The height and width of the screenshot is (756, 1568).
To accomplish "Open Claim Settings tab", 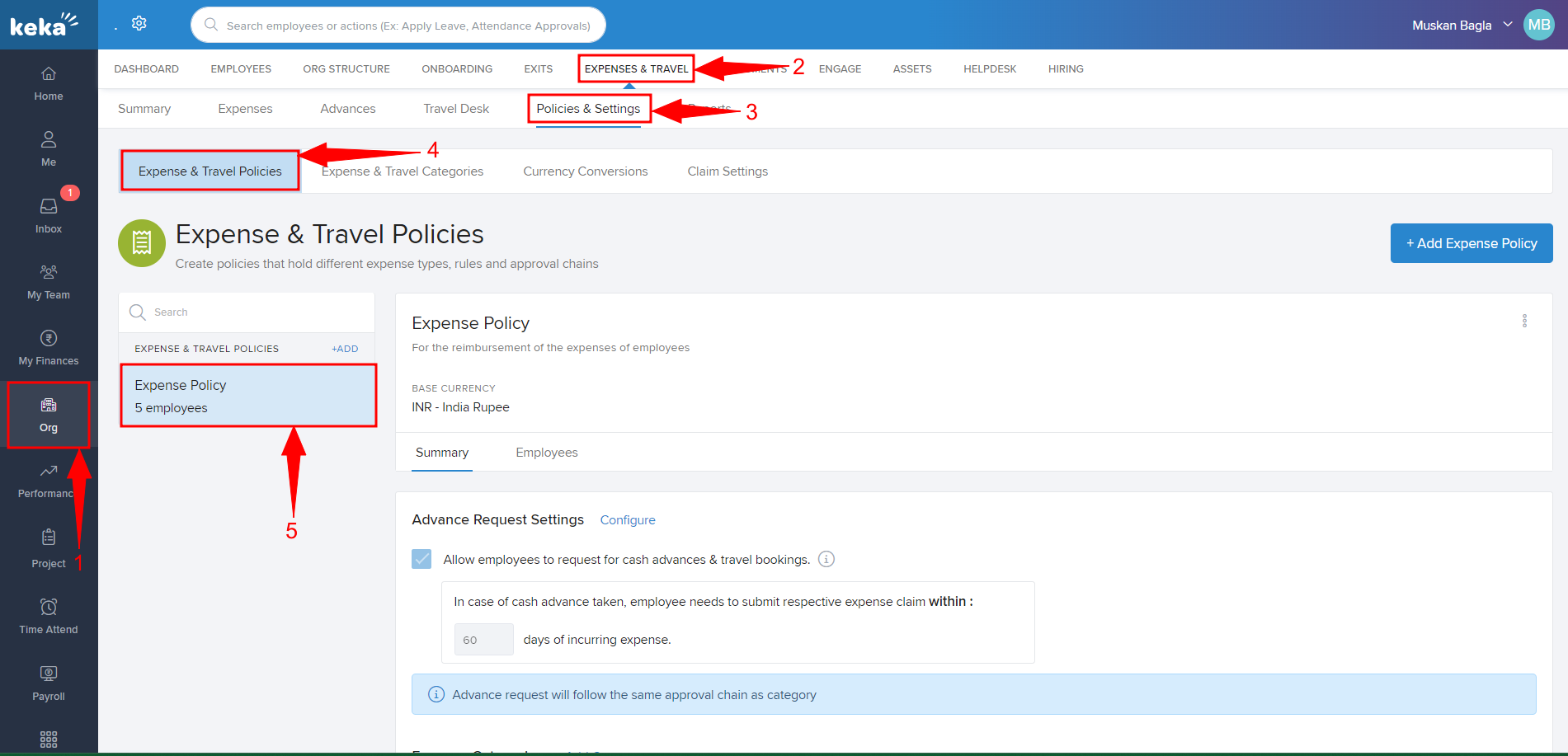I will tap(727, 171).
